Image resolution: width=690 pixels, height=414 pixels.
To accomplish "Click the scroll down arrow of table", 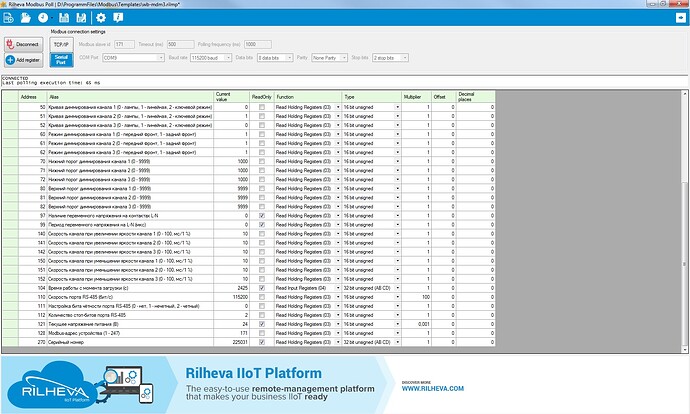I will click(x=684, y=349).
